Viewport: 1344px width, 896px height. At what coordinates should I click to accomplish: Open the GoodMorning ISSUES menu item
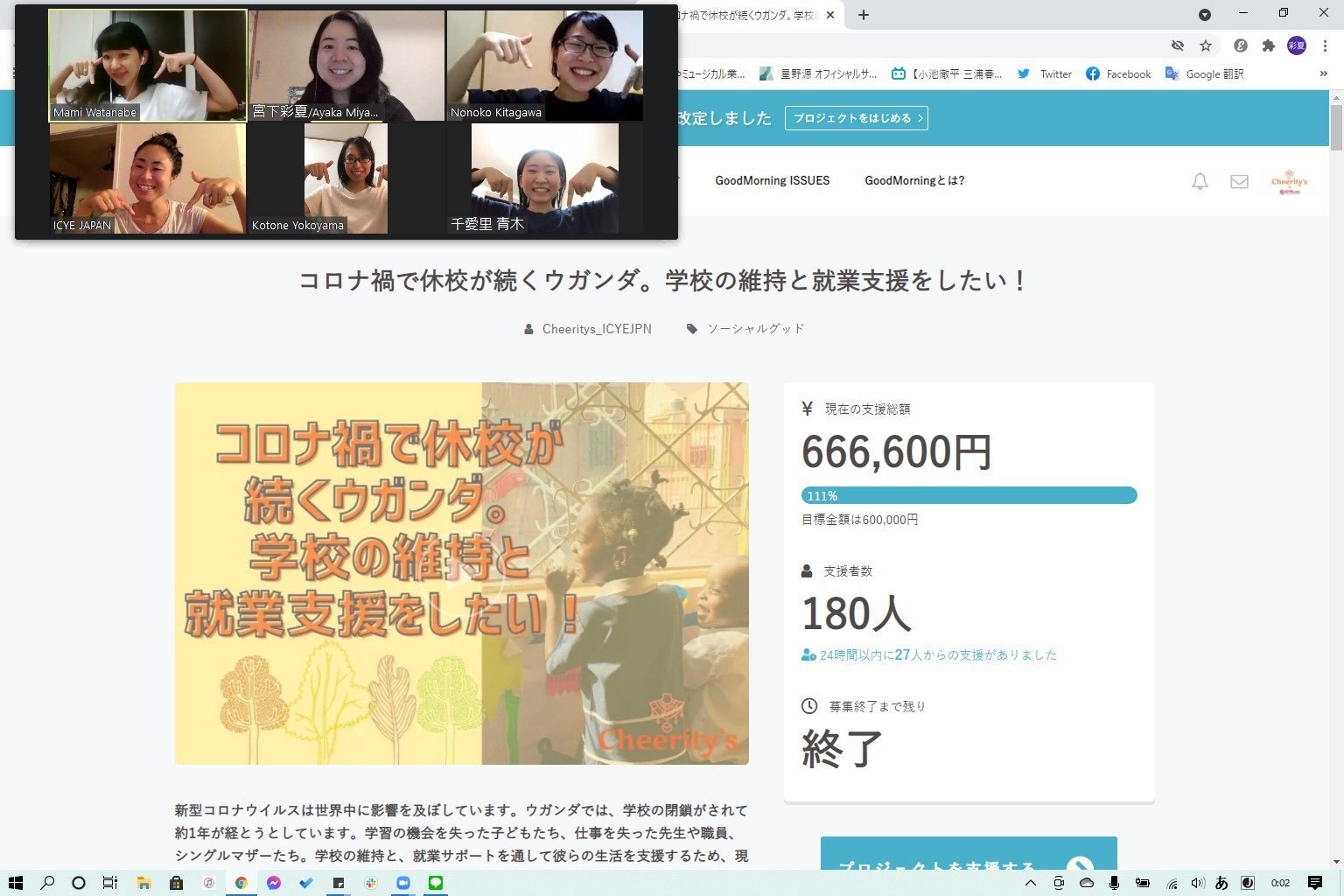772,181
